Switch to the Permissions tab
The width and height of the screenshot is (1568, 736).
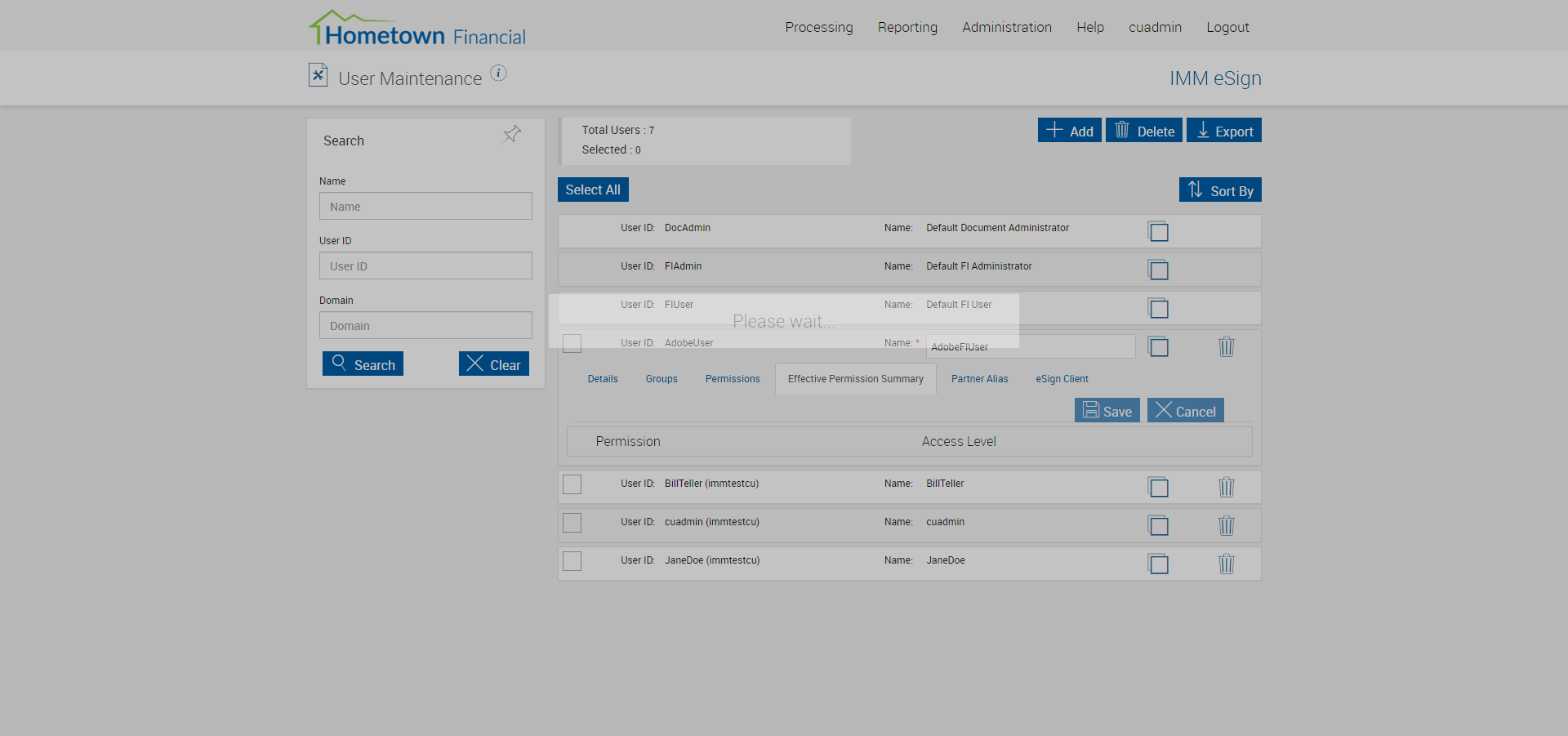point(733,379)
